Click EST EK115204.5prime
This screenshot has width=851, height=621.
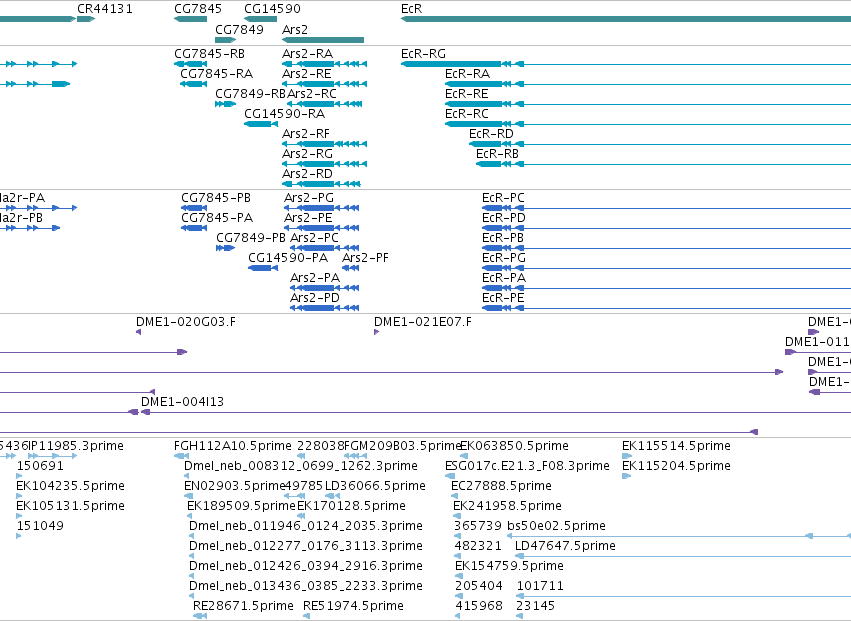[x=676, y=466]
